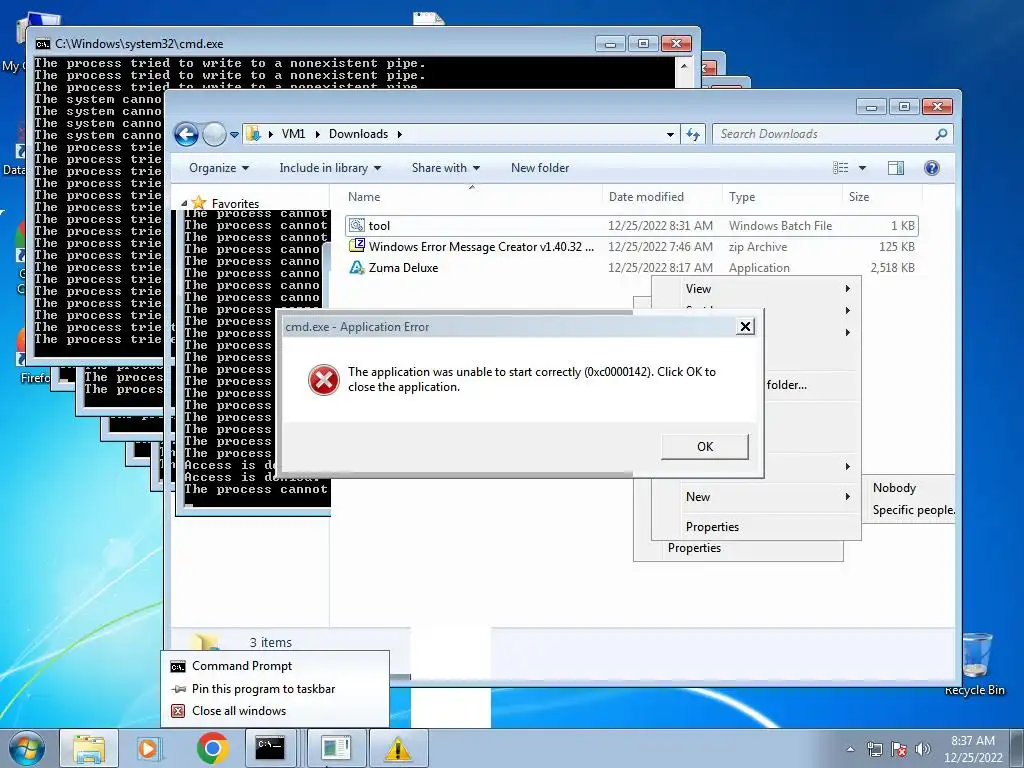Click VM1 in the address breadcrumb

coord(293,134)
